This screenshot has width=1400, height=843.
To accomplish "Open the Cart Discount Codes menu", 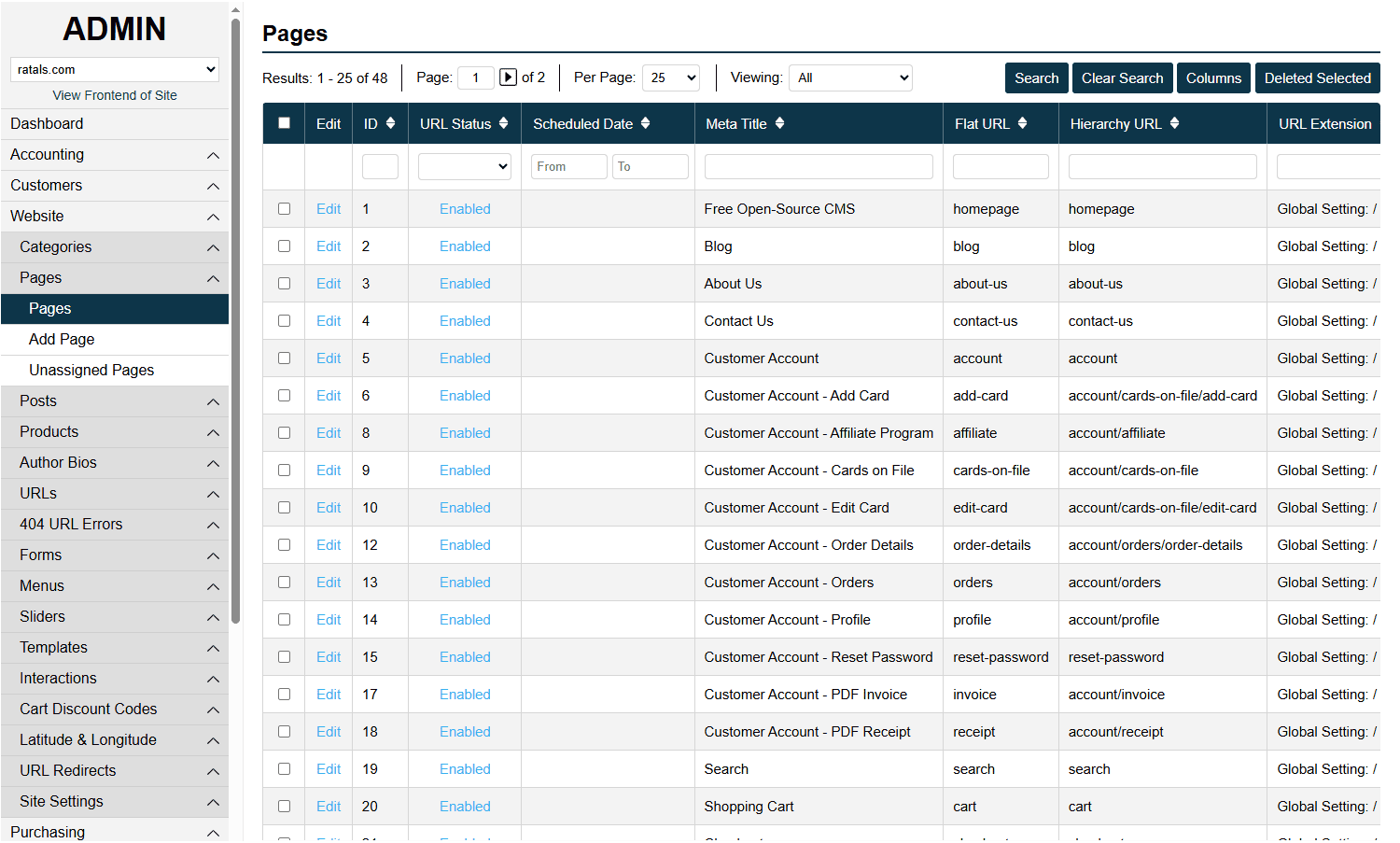I will [x=115, y=709].
